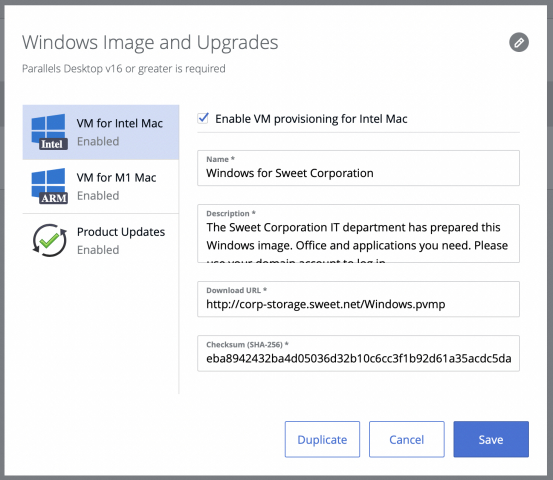Click the Windows Image and Upgrades title
553x480 pixels.
pos(150,43)
